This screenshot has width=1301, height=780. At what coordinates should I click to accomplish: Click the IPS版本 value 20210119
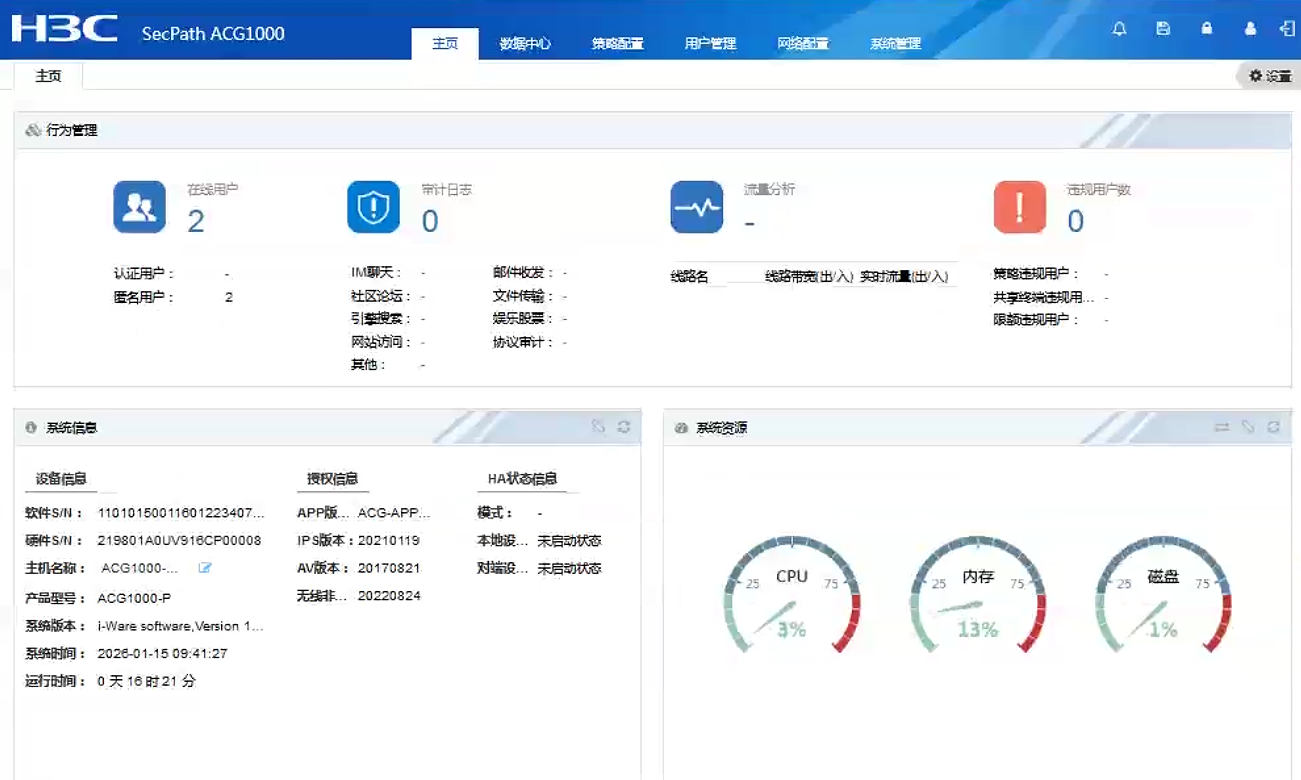(389, 541)
